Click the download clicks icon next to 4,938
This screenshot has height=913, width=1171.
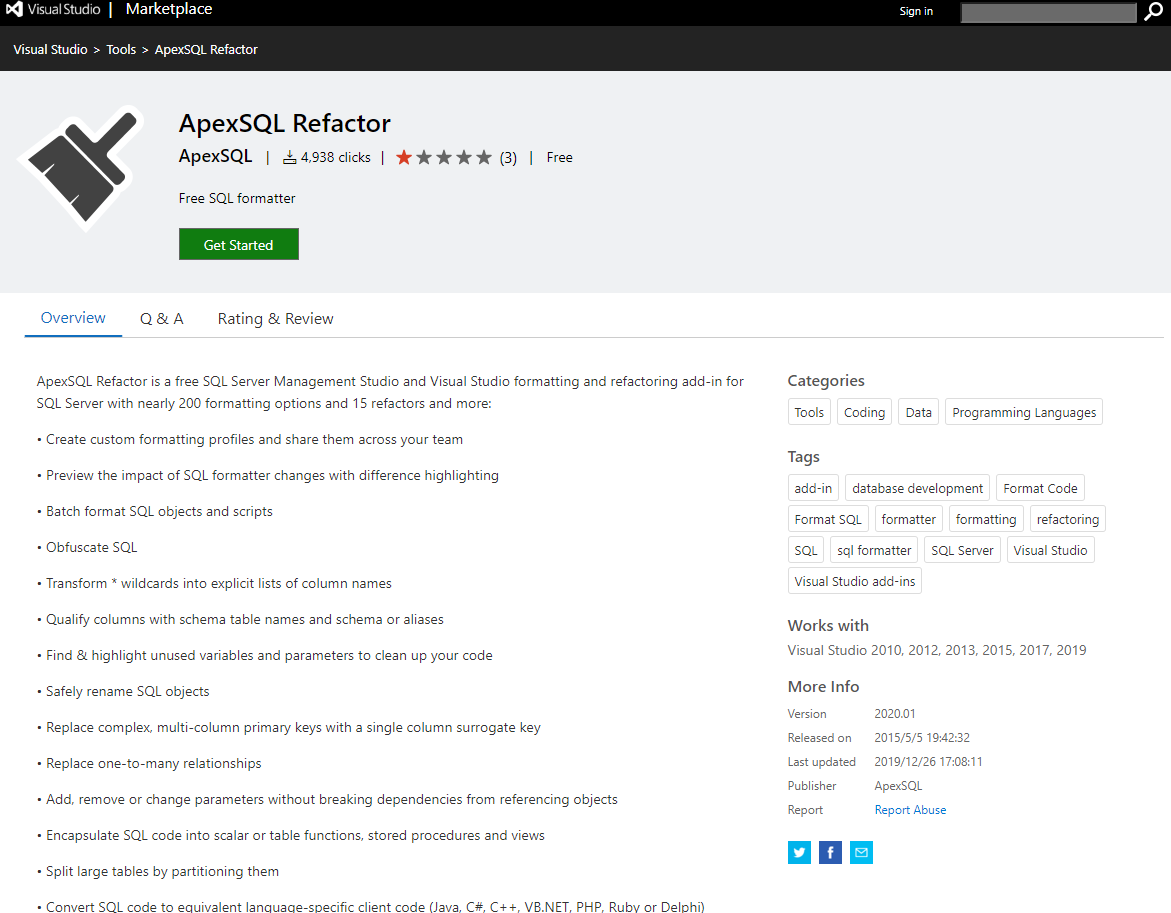coord(290,156)
